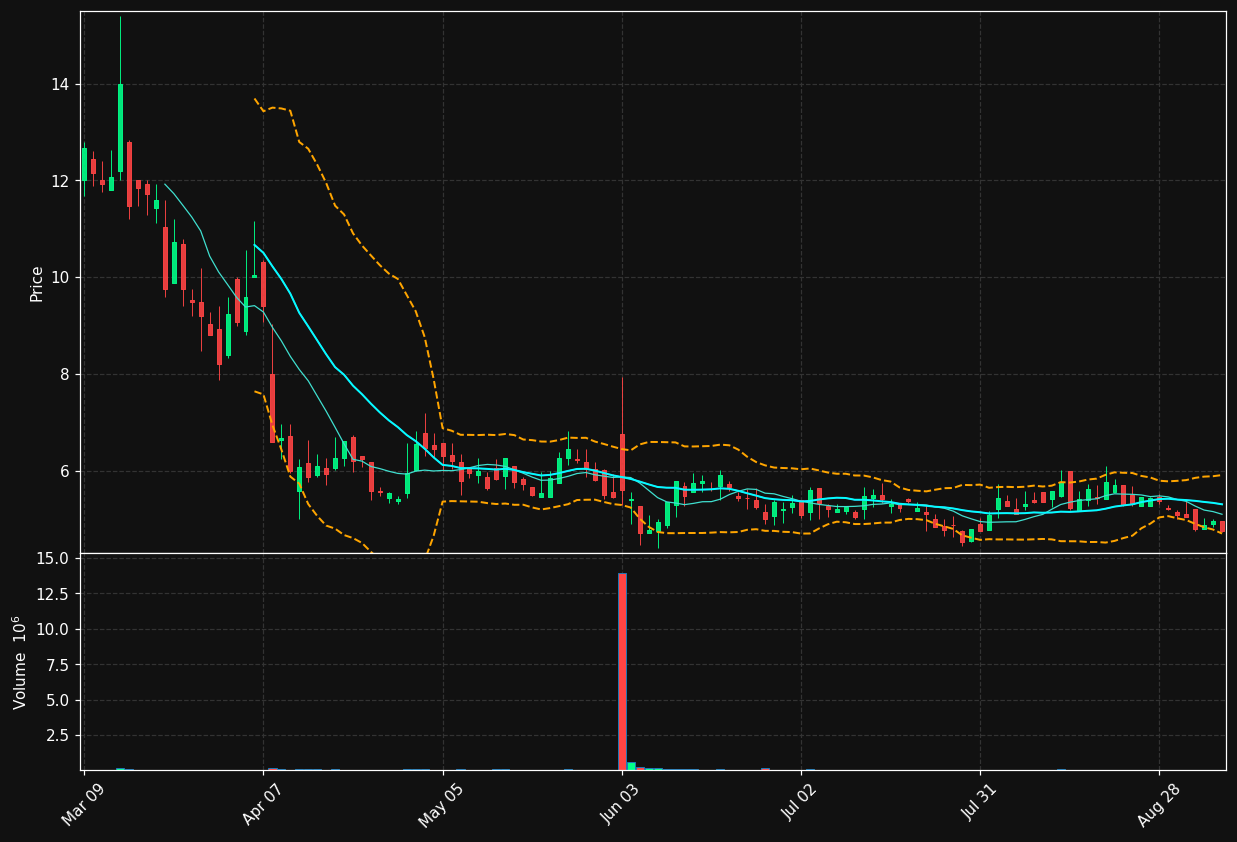Click the price axis value 6
Screen dimensions: 1237x842
pos(65,471)
